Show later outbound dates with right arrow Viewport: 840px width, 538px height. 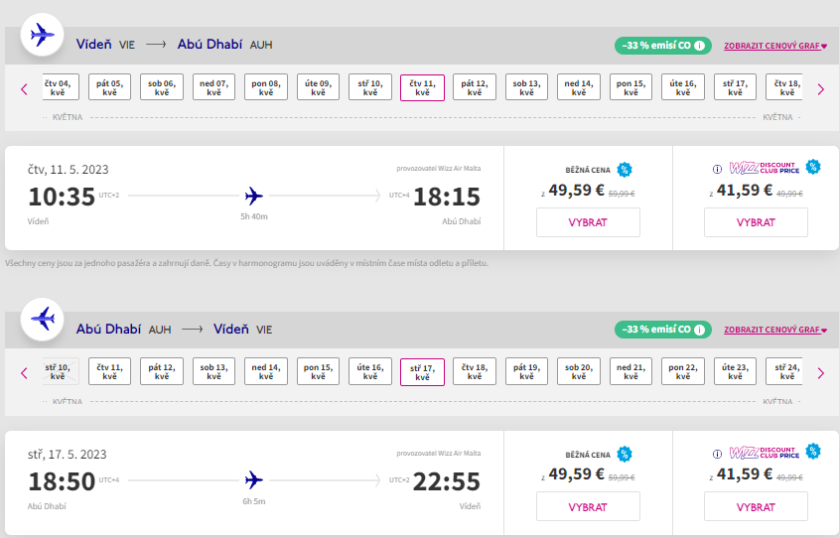(x=820, y=88)
